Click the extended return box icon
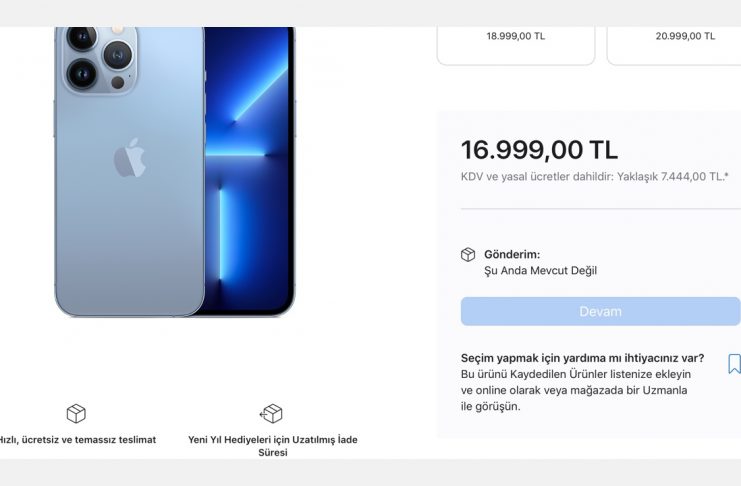 click(x=271, y=414)
